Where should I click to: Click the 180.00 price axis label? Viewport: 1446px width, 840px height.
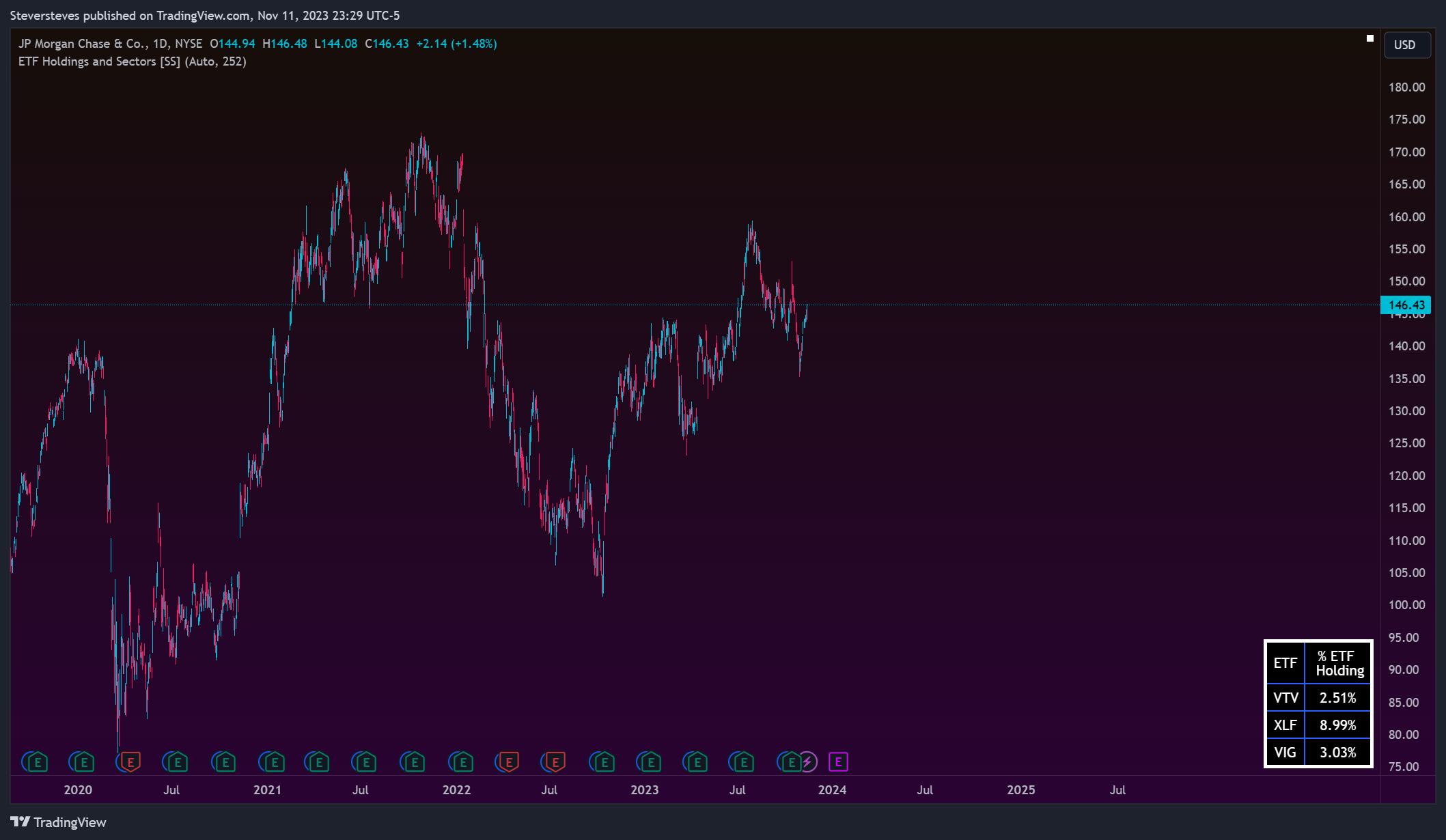1406,87
